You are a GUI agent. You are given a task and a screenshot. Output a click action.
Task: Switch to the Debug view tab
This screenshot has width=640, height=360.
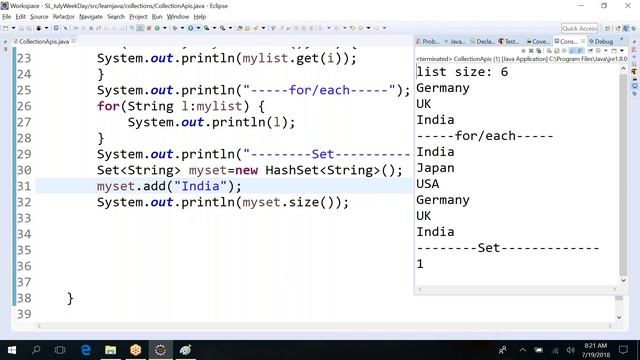601,42
